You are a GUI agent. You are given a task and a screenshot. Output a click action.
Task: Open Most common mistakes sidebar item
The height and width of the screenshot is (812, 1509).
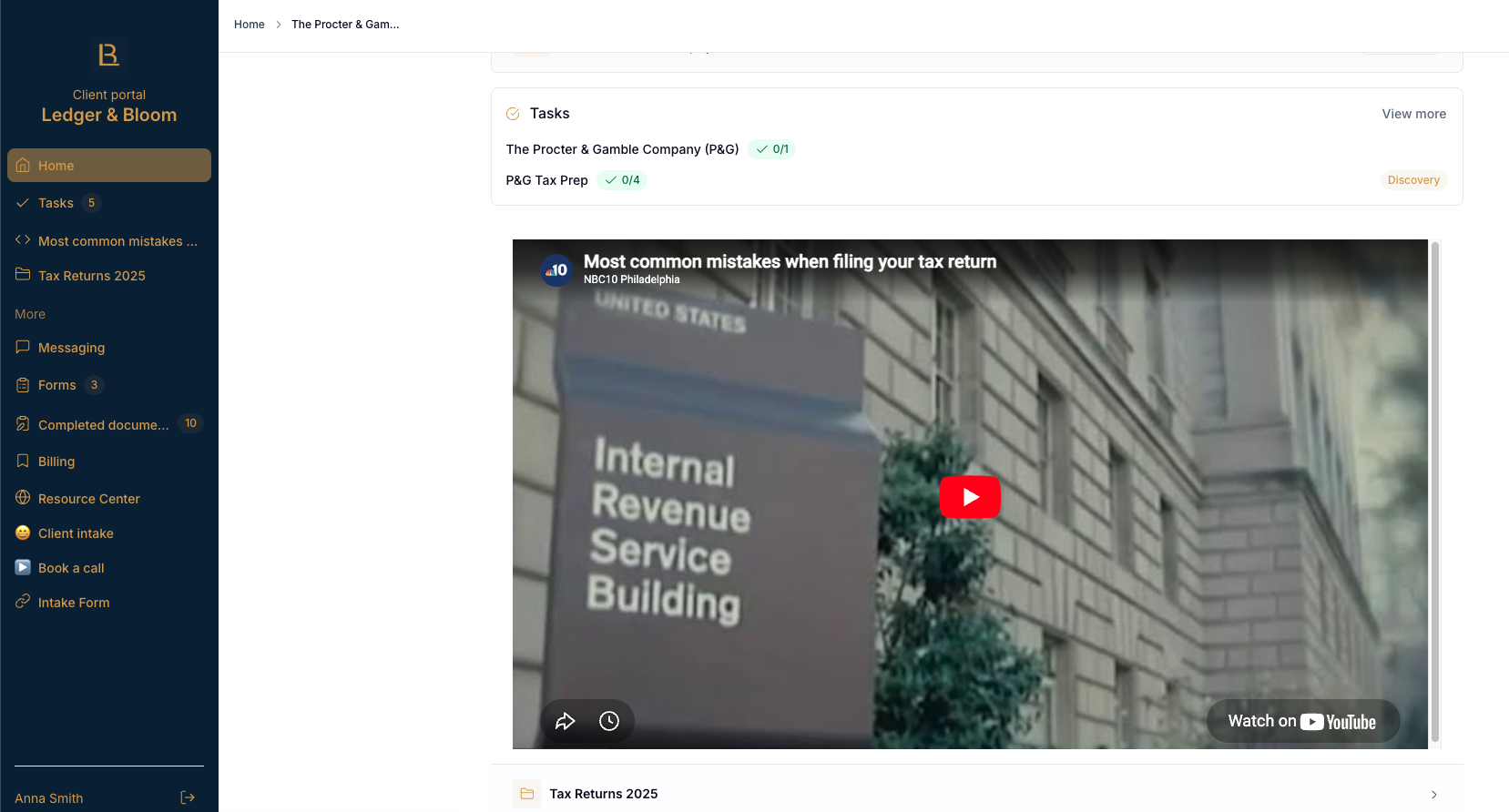pos(109,241)
